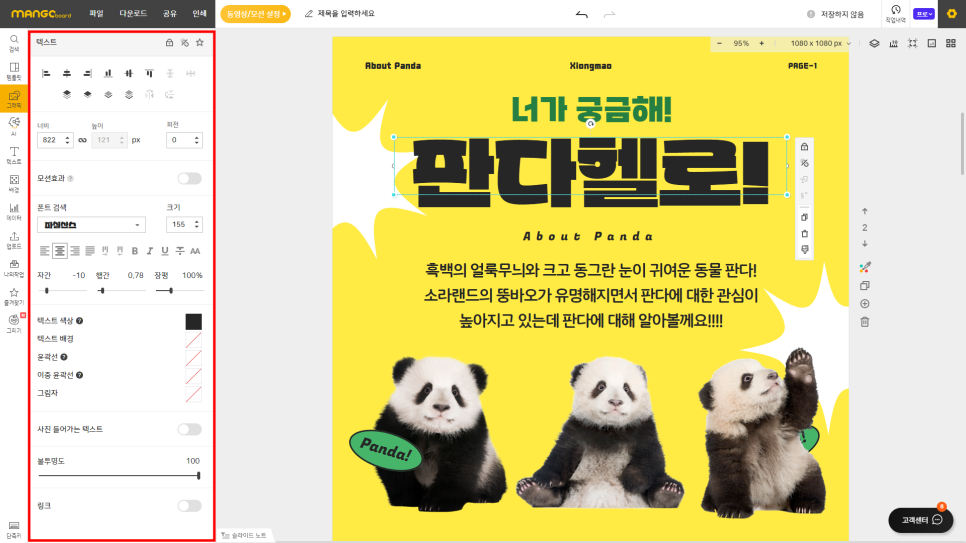Open the gear settings icon
This screenshot has width=966, height=543.
pos(952,14)
